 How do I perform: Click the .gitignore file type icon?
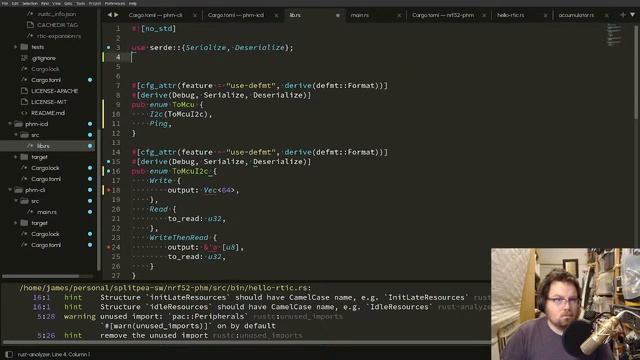click(x=24, y=58)
